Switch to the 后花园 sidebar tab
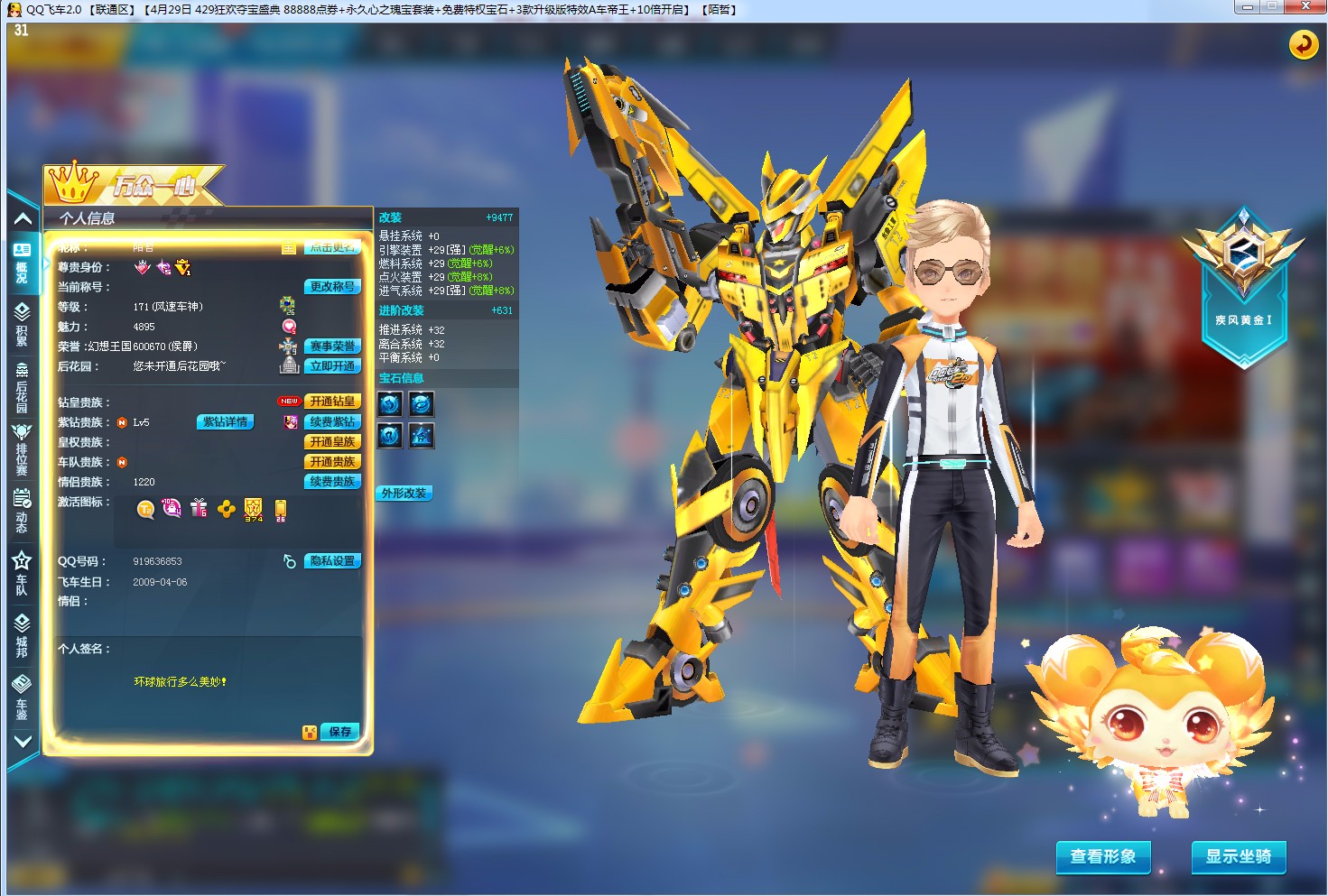The image size is (1328, 896). (22, 387)
